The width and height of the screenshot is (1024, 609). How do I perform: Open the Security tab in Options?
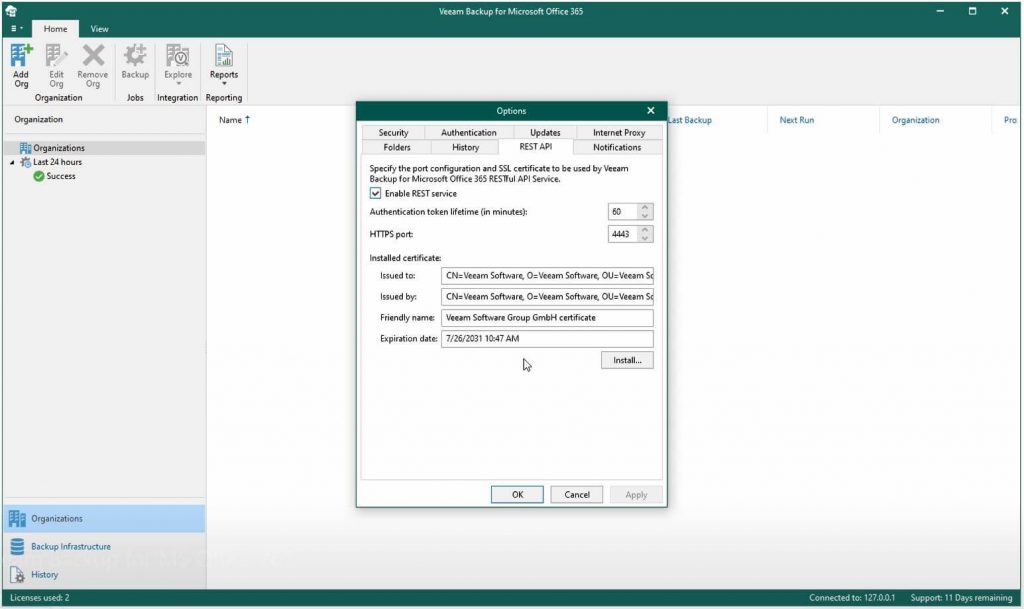393,133
